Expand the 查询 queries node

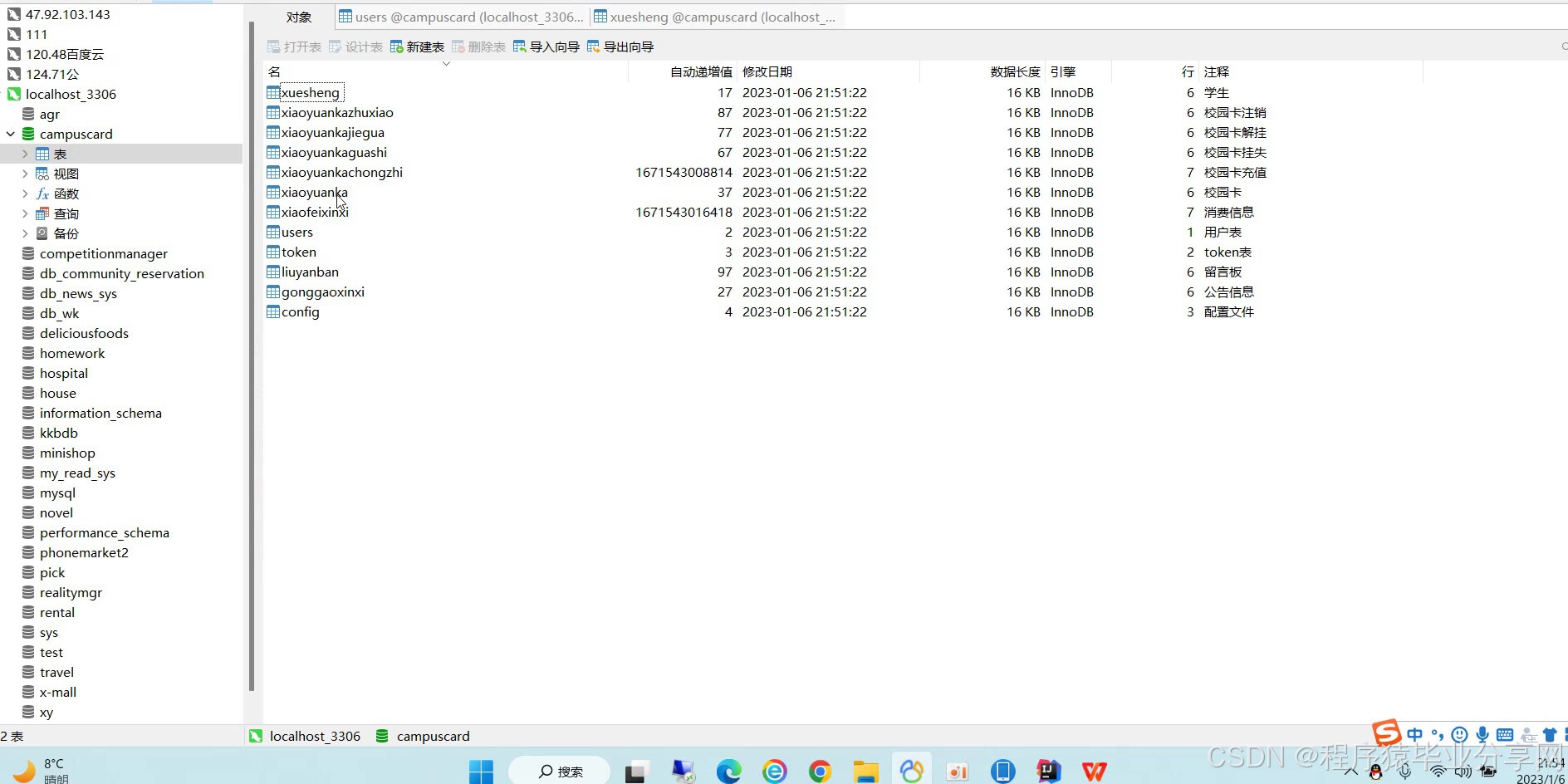[25, 213]
